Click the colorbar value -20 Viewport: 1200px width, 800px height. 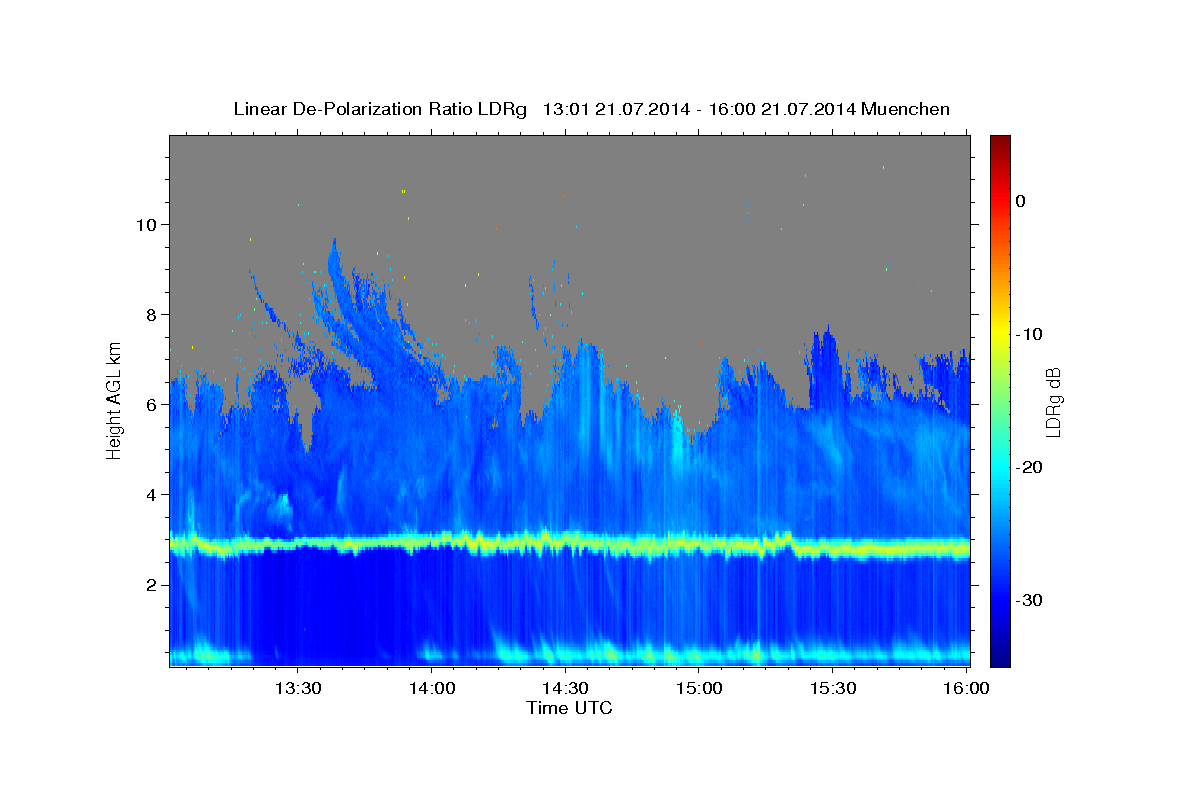coord(1030,467)
